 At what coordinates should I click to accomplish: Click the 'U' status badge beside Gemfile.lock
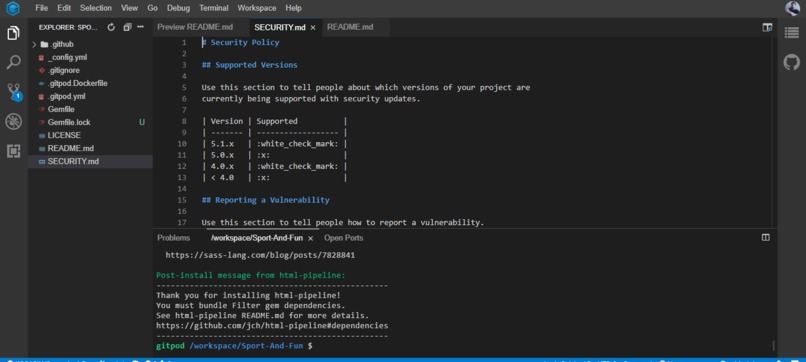point(142,122)
